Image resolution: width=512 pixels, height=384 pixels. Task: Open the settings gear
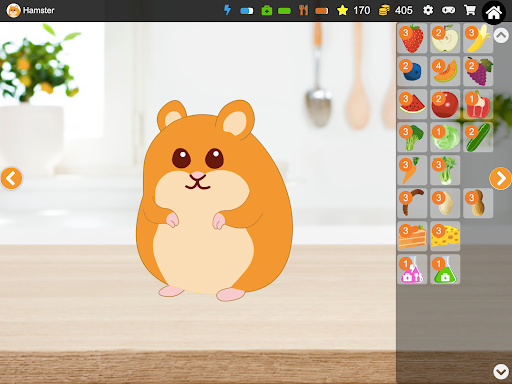pos(428,10)
